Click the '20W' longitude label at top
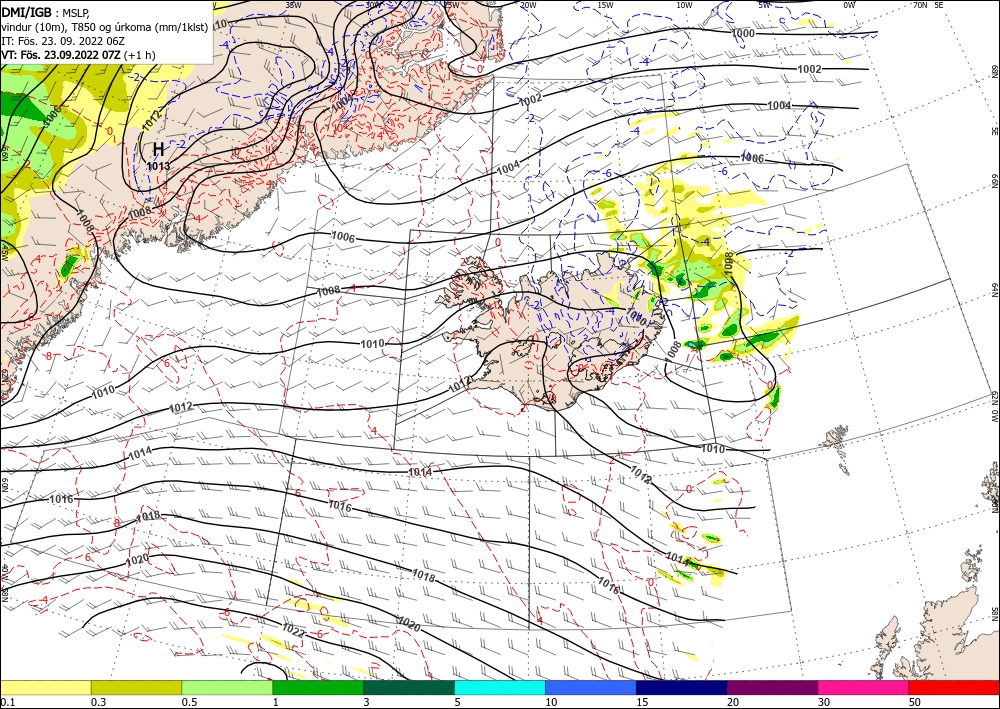 (x=527, y=4)
